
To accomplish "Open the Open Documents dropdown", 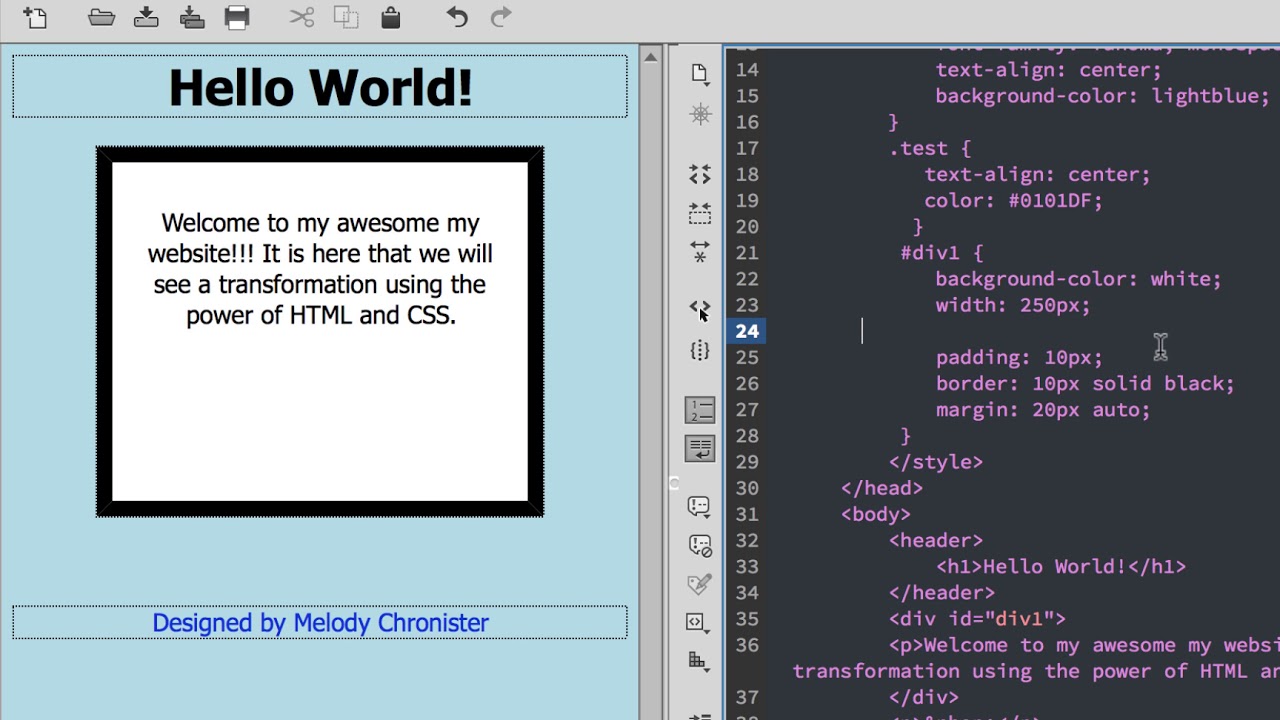I will click(700, 73).
